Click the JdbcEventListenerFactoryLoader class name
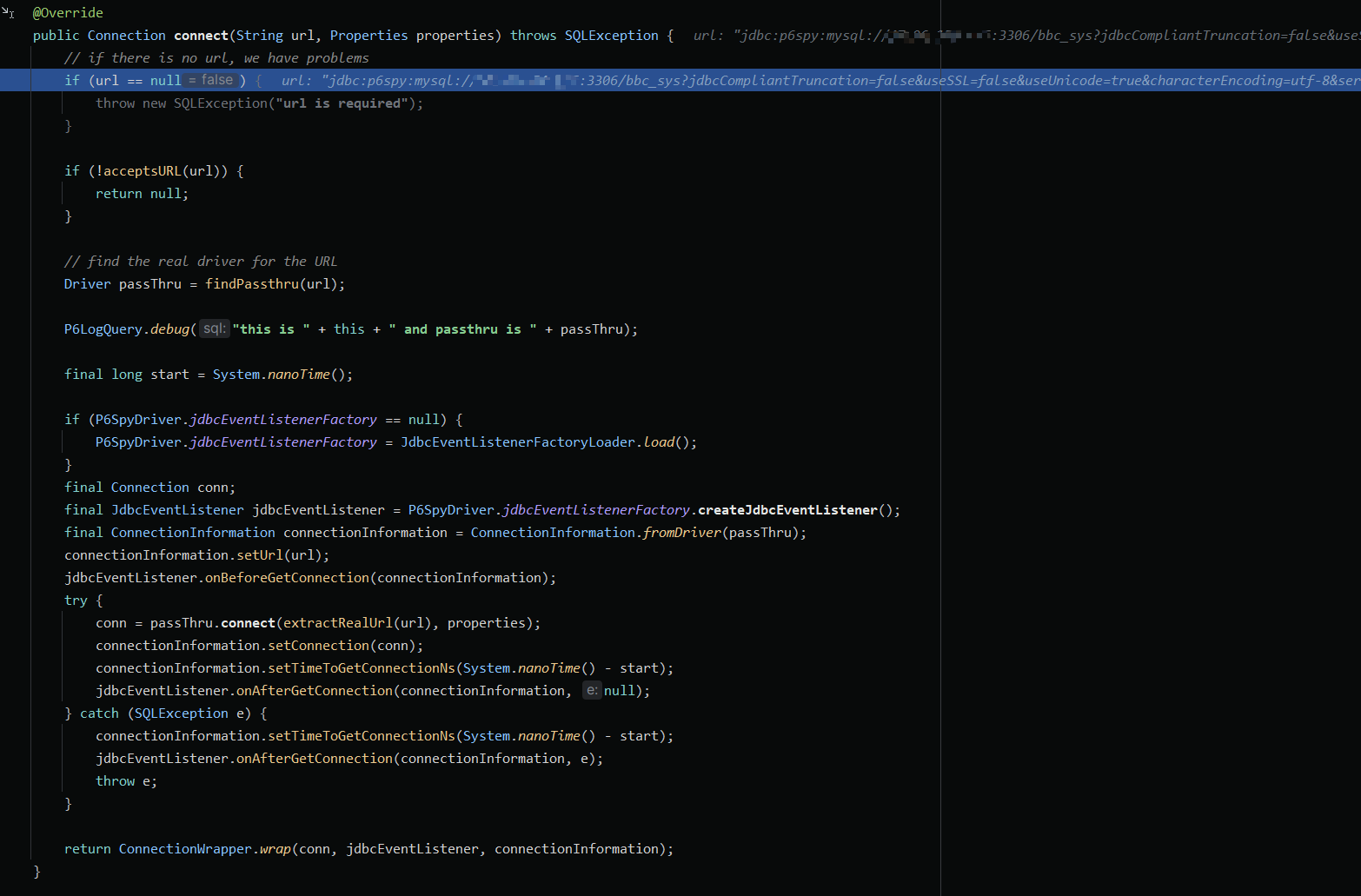The width and height of the screenshot is (1361, 896). pos(518,442)
